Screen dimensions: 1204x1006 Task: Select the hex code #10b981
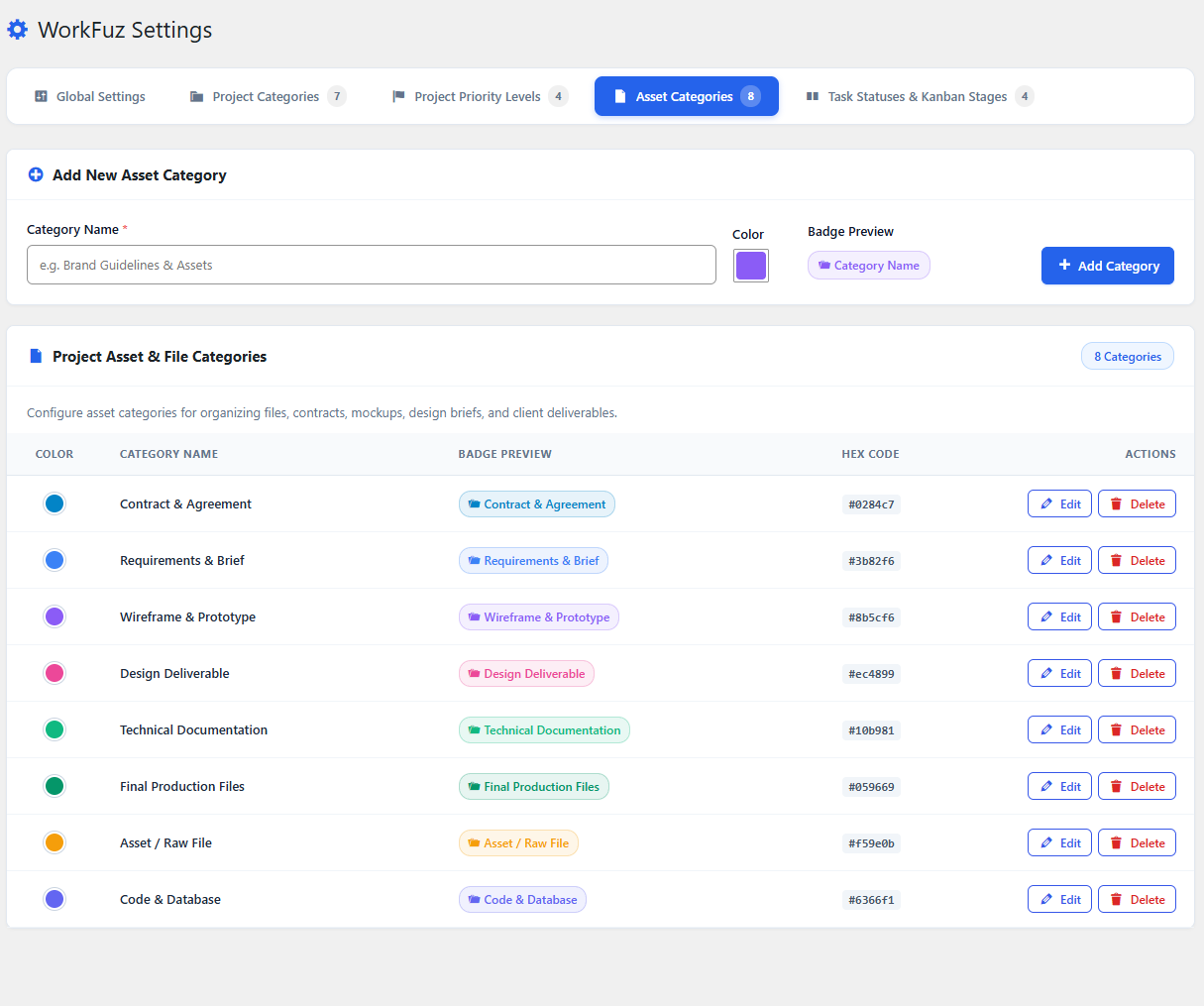pyautogui.click(x=871, y=730)
